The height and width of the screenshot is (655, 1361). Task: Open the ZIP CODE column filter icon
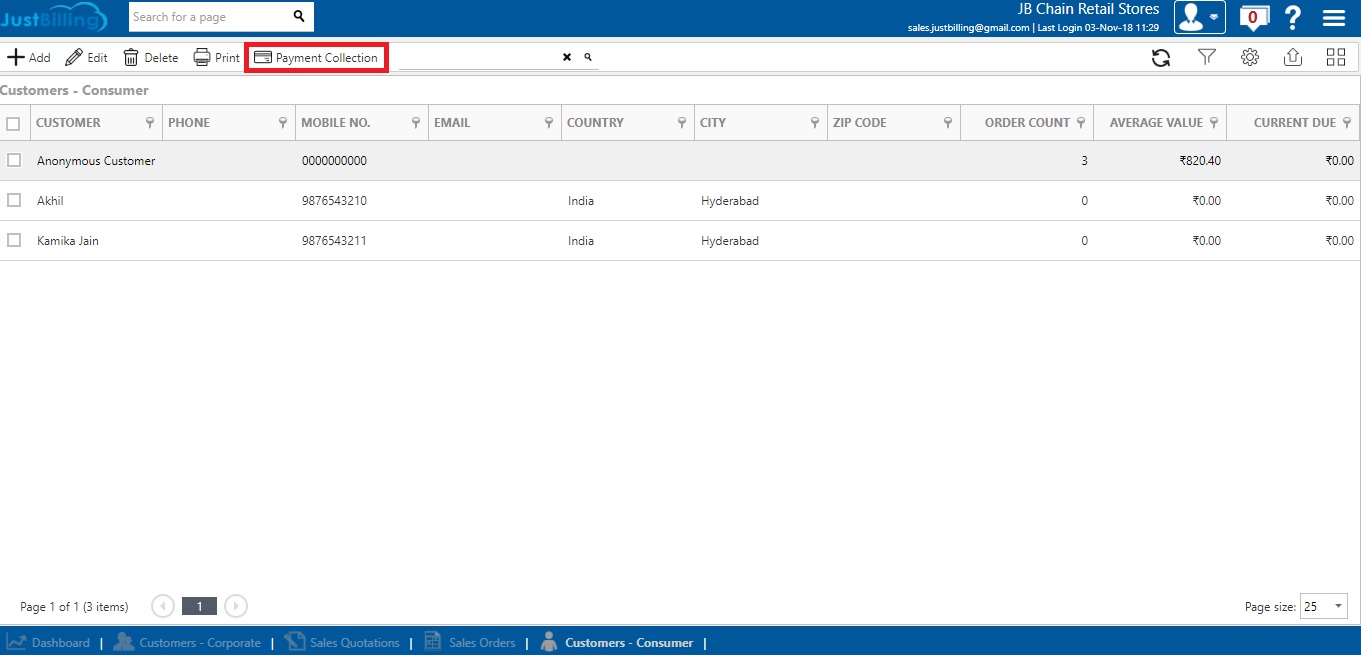pyautogui.click(x=948, y=123)
